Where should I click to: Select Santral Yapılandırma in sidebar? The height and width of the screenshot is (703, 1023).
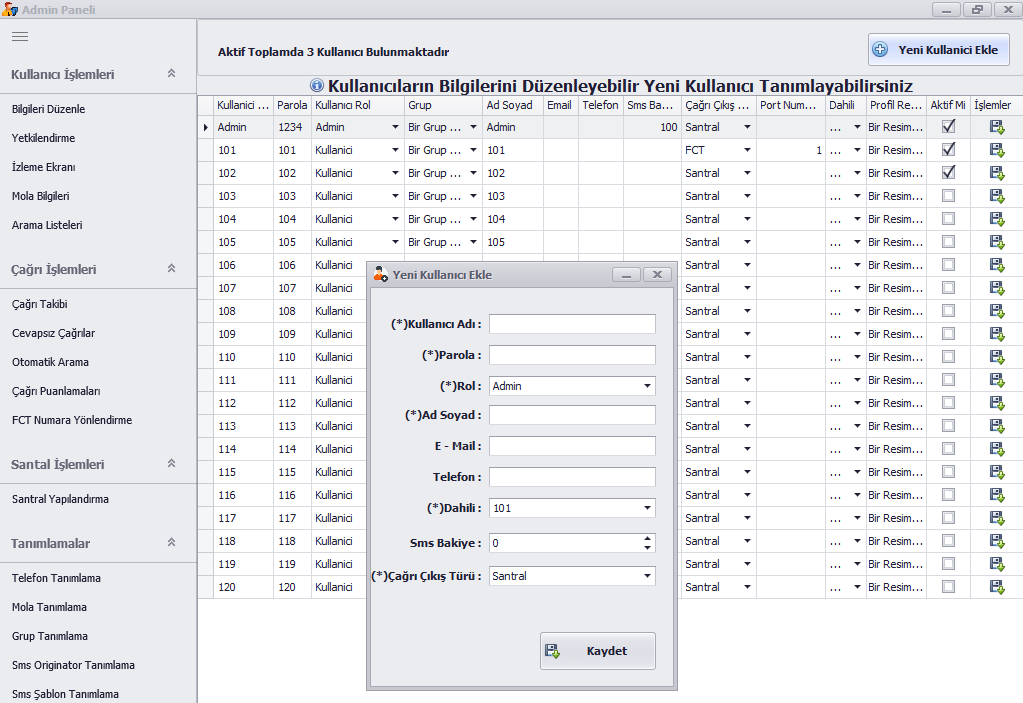click(60, 499)
